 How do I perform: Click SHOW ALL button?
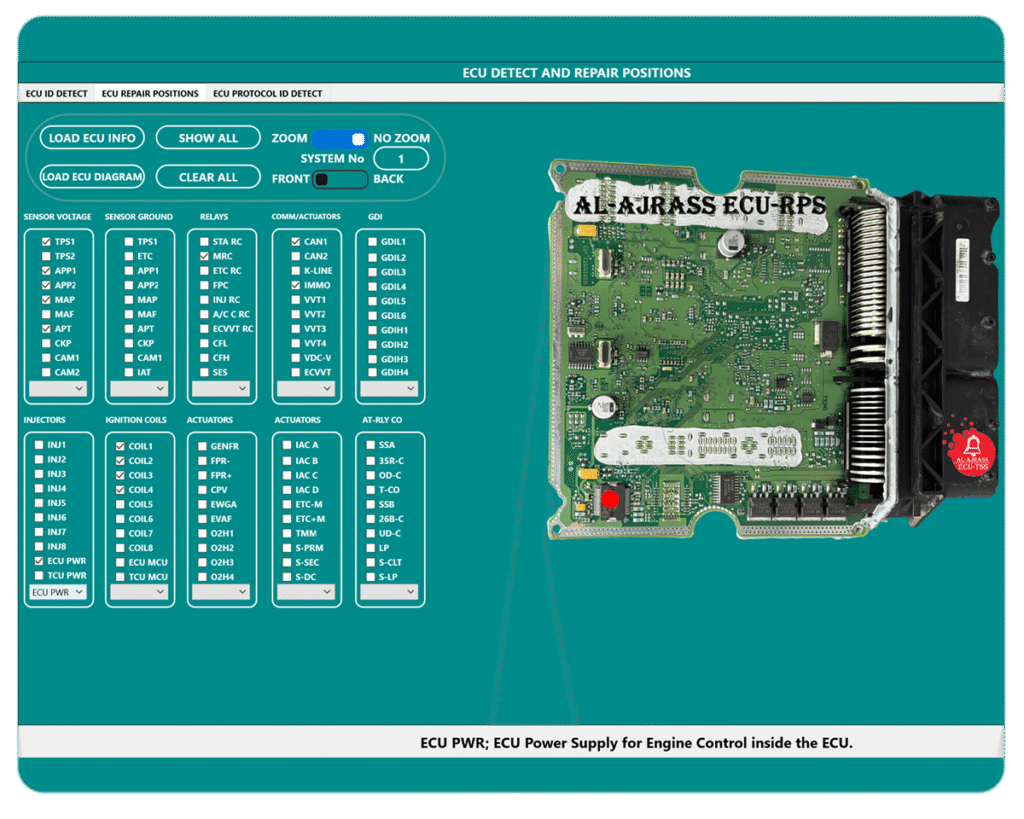pyautogui.click(x=208, y=138)
